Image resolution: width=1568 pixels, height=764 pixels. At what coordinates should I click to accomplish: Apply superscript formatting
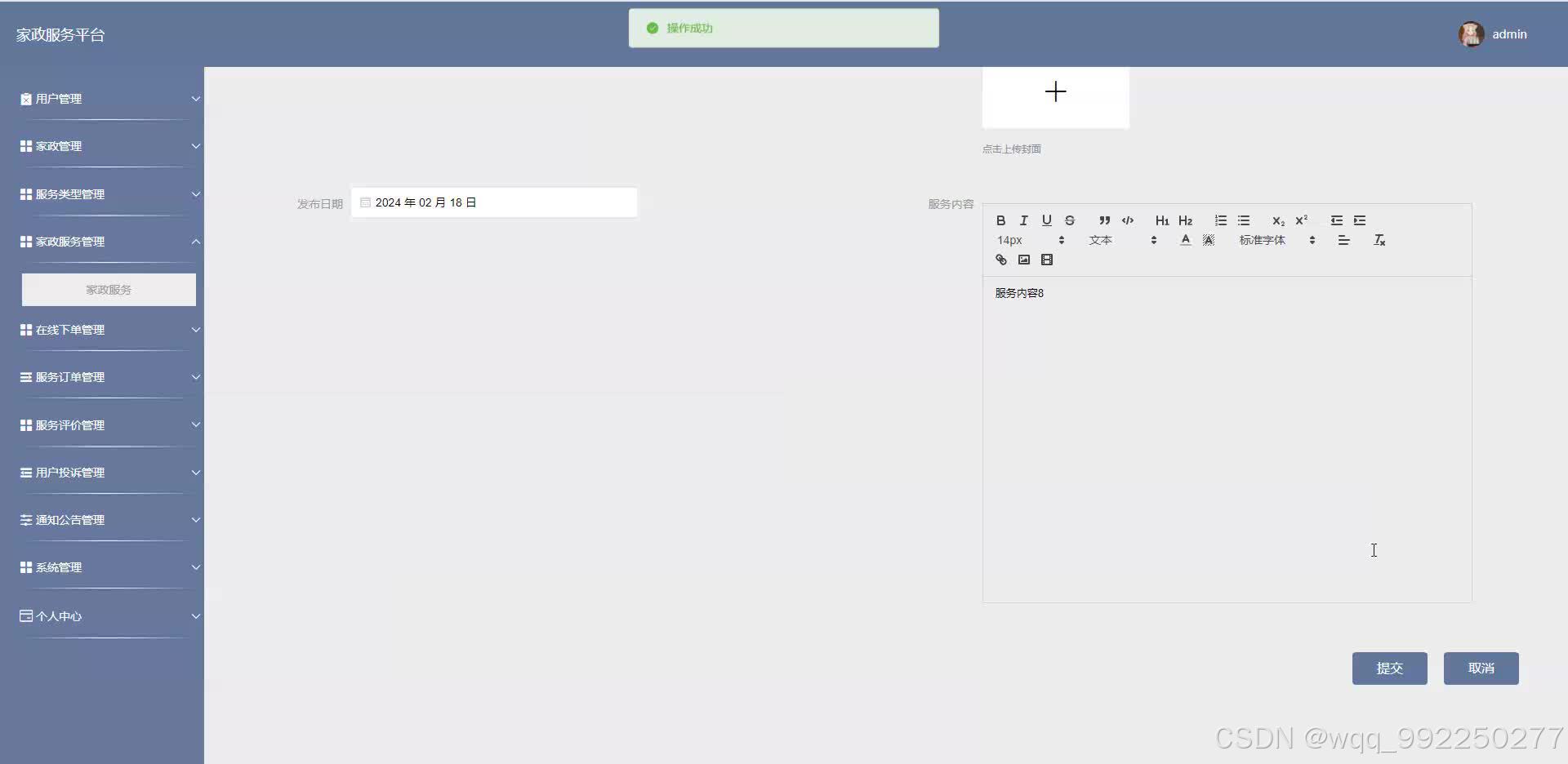click(x=1301, y=220)
